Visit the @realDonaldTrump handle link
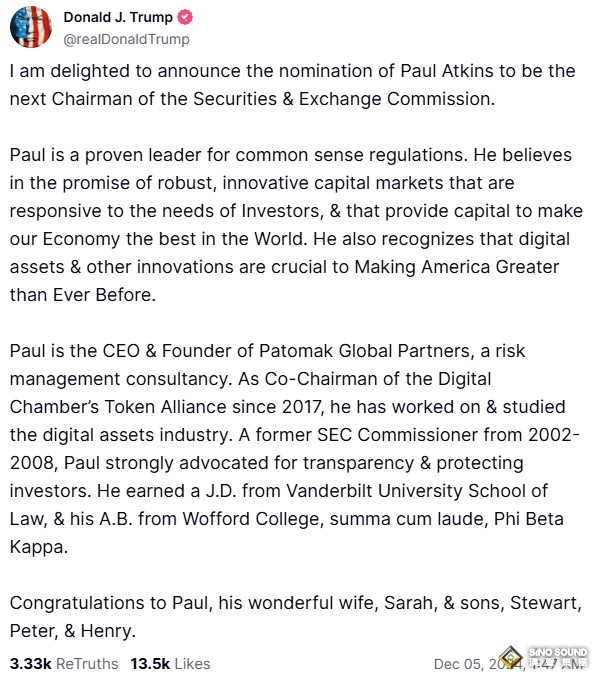597x679 pixels. [126, 39]
